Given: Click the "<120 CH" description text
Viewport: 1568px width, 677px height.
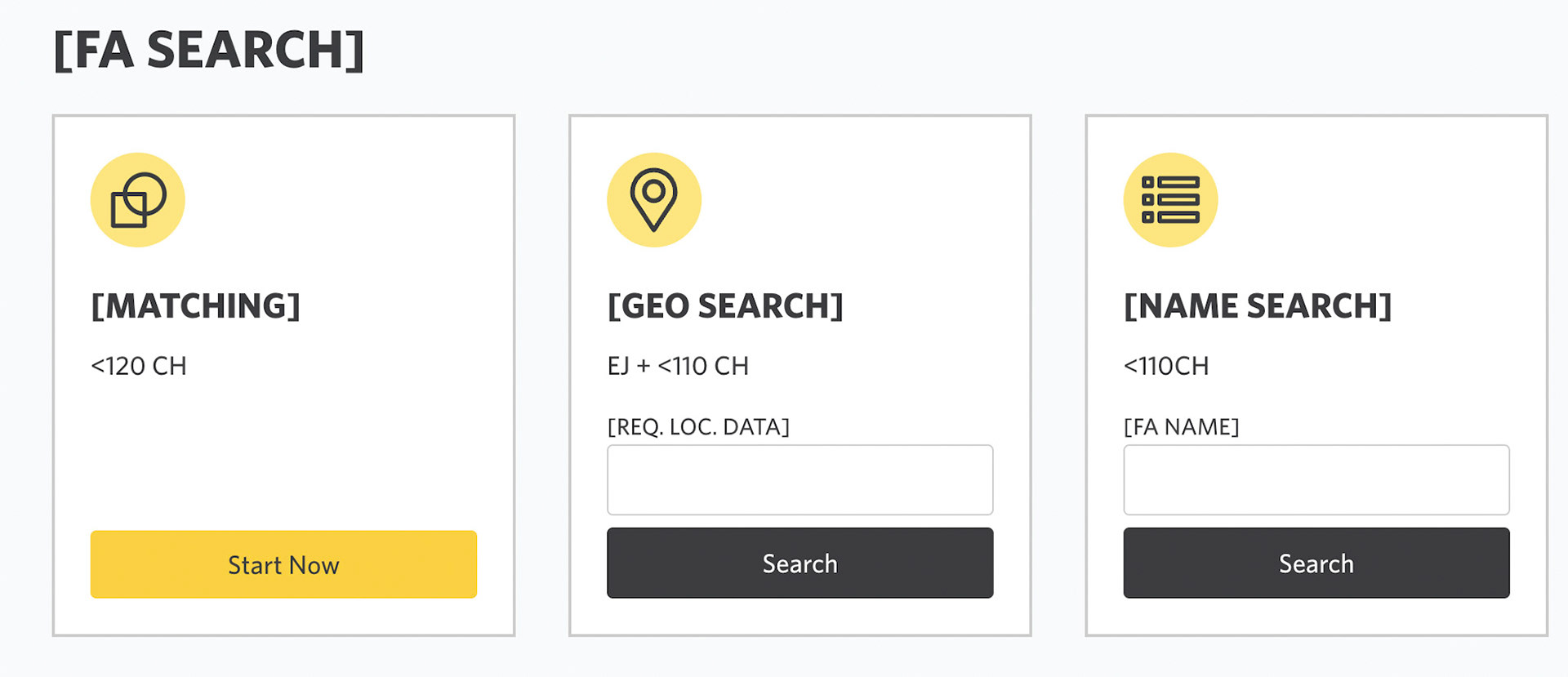Looking at the screenshot, I should pyautogui.click(x=139, y=366).
